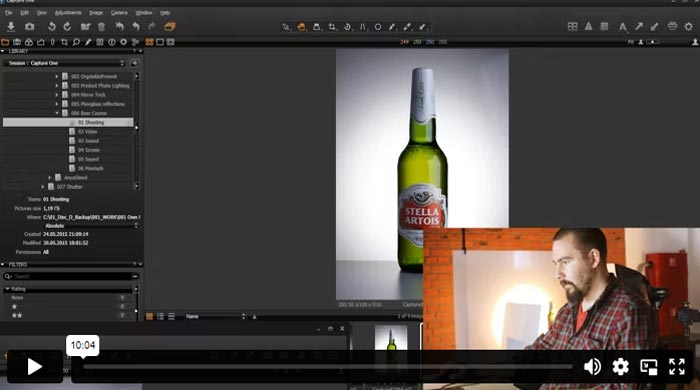Expand the 004 Mirror Trick folder
This screenshot has height=390, width=700.
click(57, 95)
